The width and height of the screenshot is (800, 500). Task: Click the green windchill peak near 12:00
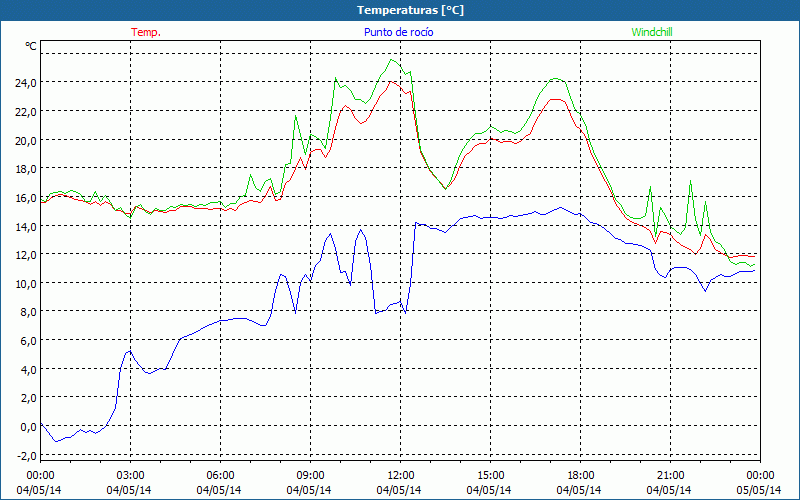[x=391, y=60]
